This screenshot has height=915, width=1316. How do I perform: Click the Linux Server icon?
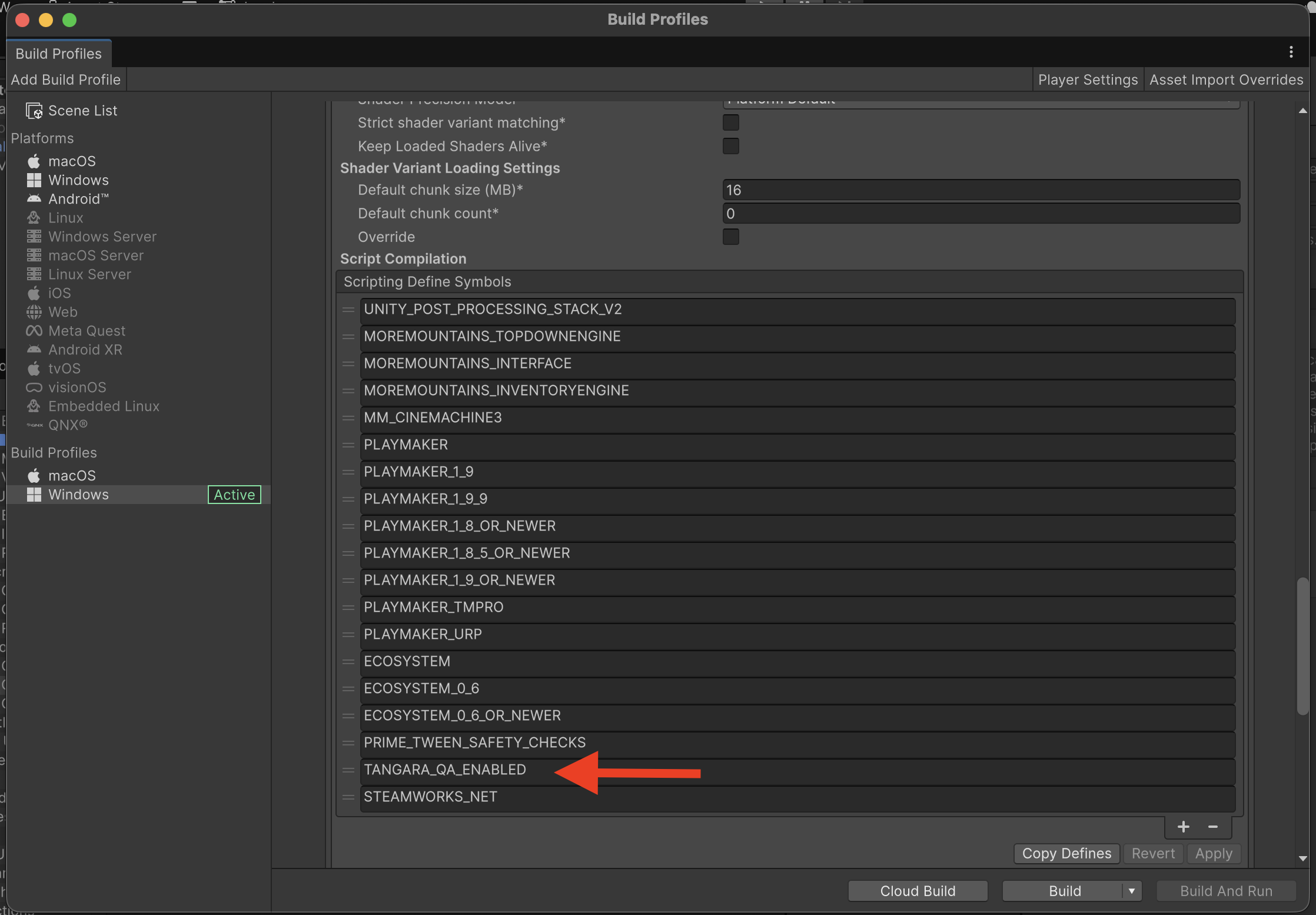34,274
